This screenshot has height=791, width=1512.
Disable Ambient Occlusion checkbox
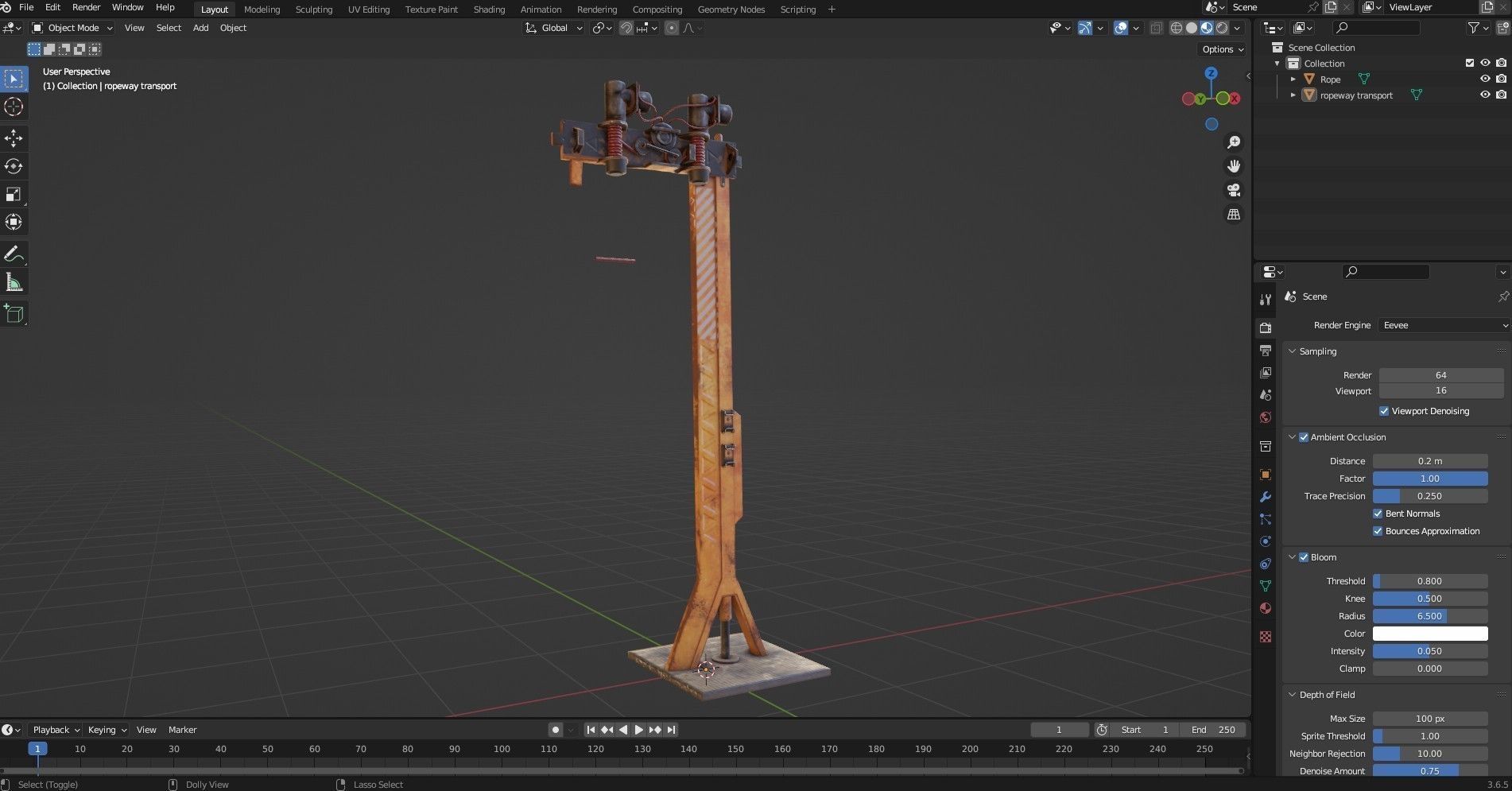[1304, 437]
